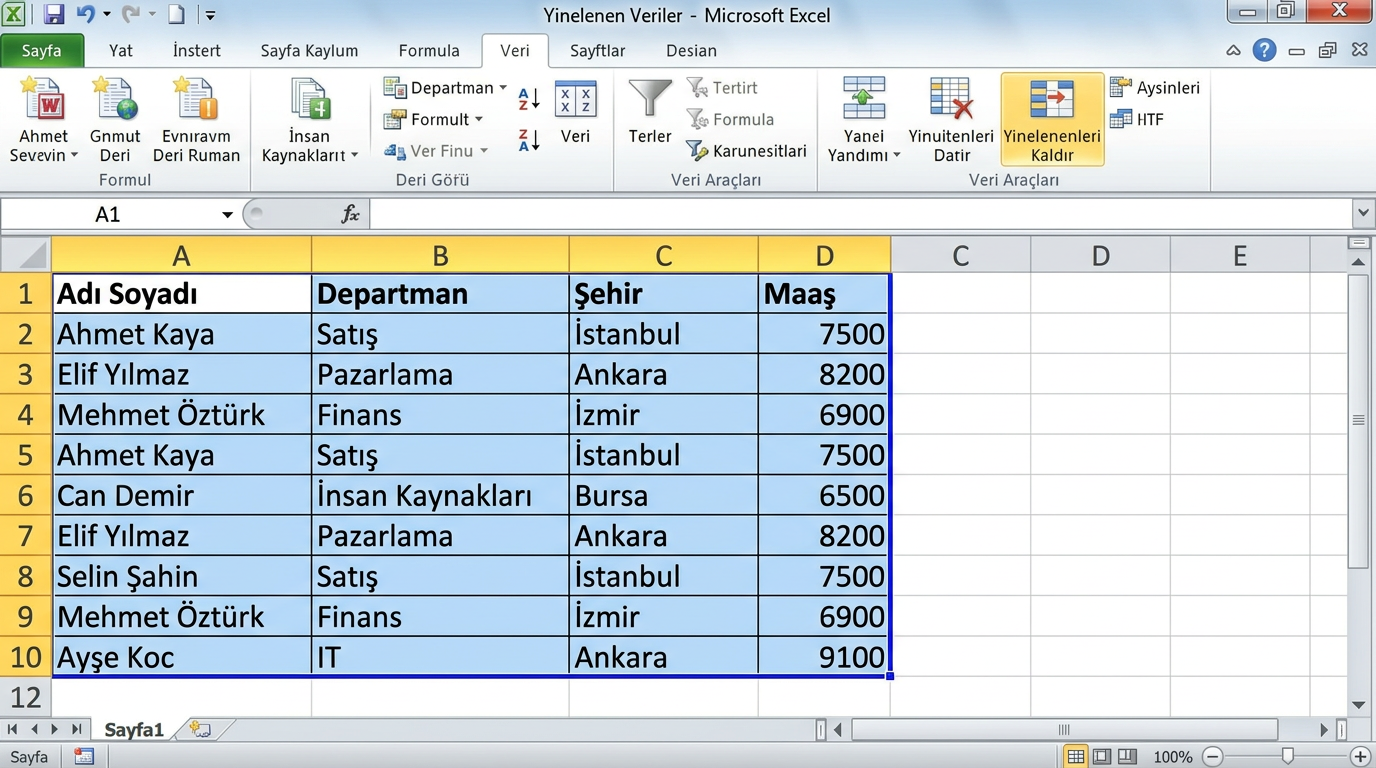Switch to Page Break Preview view
The image size is (1376, 768).
pos(1127,757)
